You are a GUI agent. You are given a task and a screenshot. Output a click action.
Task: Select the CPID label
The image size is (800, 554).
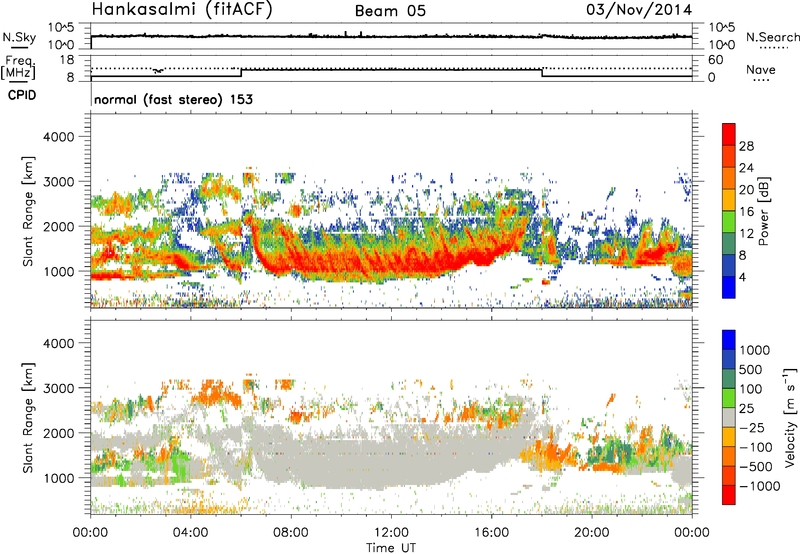pyautogui.click(x=22, y=95)
